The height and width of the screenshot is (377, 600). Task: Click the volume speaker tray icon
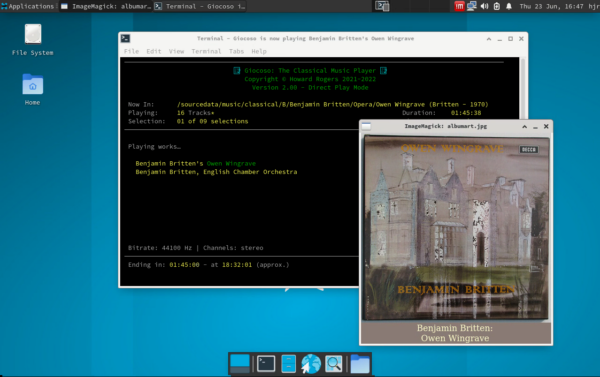click(x=484, y=6)
